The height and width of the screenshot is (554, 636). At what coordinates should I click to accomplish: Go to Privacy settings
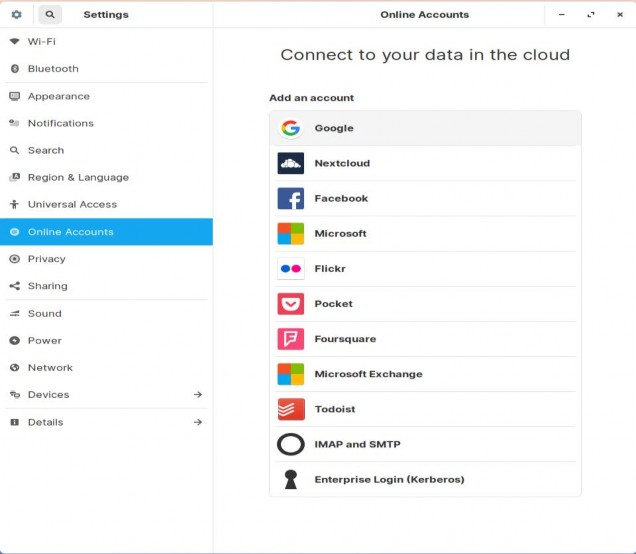[x=46, y=259]
